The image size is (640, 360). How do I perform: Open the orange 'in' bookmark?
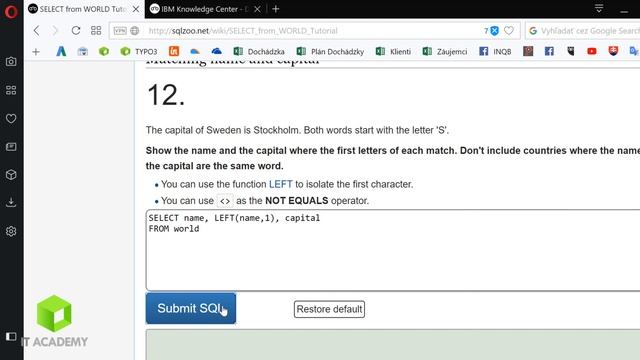click(x=174, y=51)
